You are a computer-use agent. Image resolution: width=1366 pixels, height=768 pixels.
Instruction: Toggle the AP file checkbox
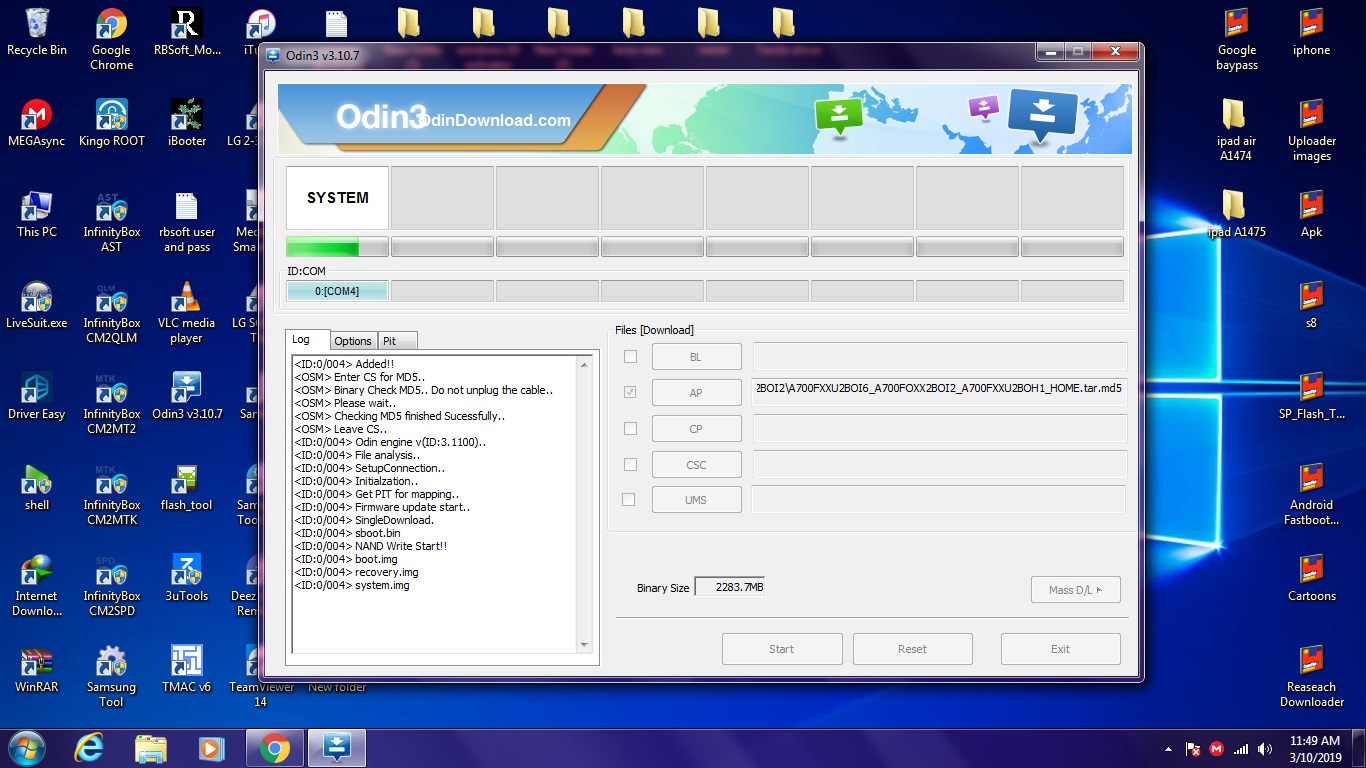pyautogui.click(x=630, y=393)
